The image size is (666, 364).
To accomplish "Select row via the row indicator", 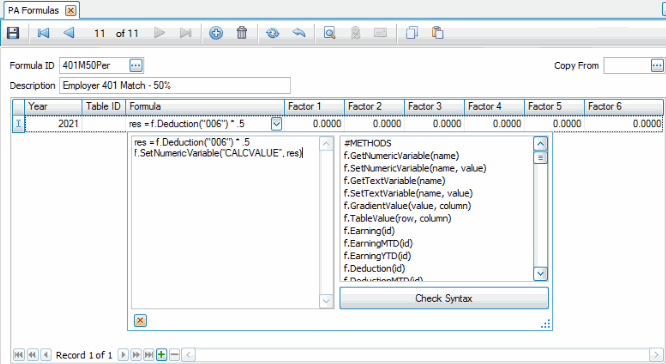I will (18, 124).
